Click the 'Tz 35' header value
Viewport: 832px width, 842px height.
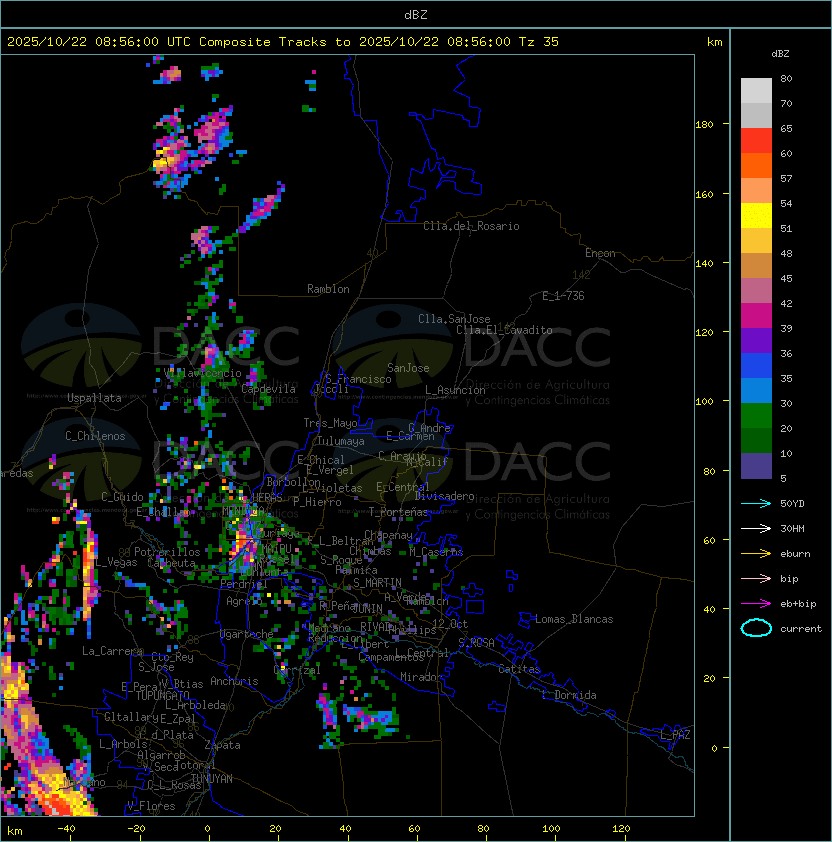[x=539, y=42]
